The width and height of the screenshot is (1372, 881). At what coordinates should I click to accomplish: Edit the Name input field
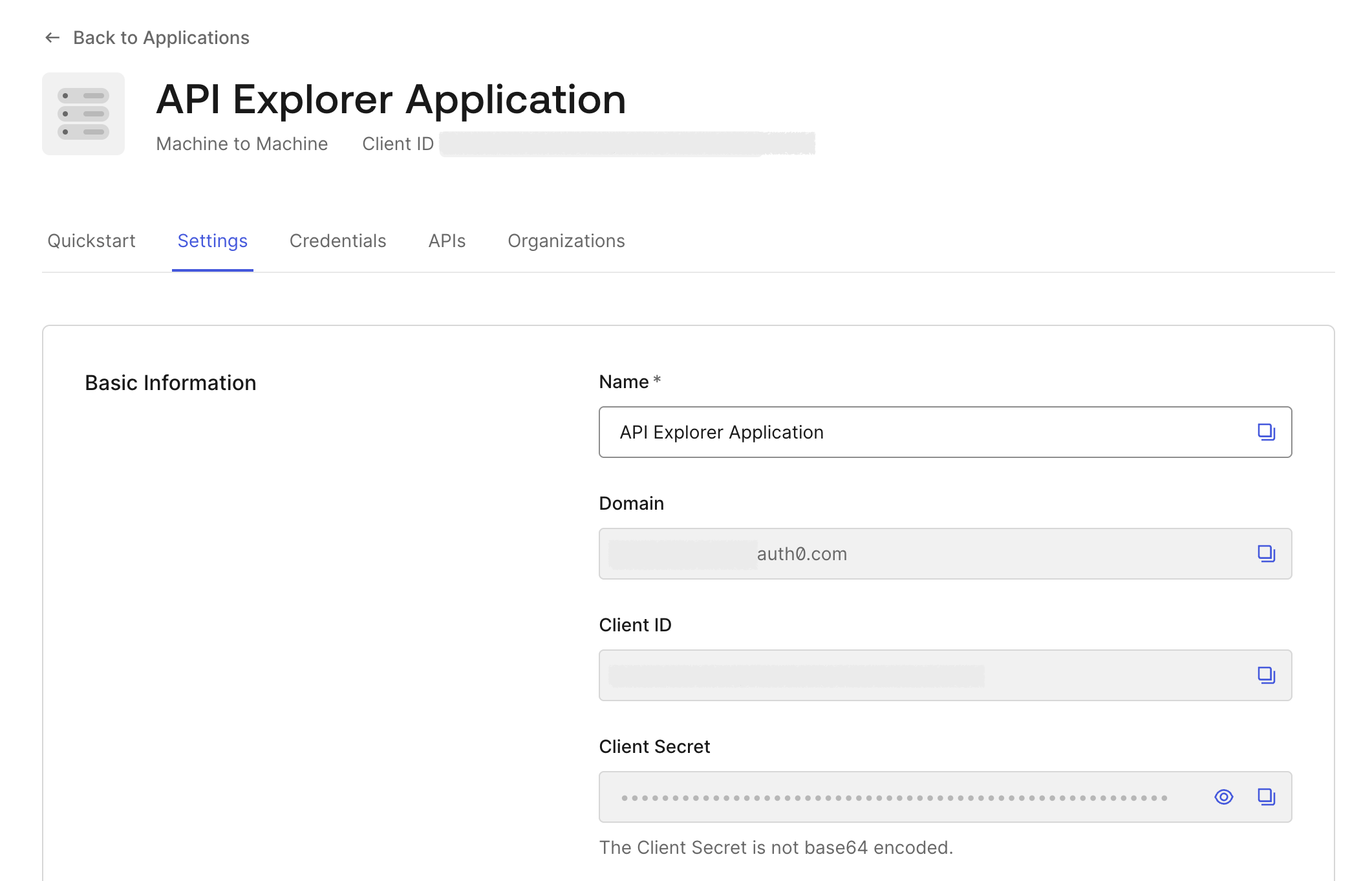(945, 432)
